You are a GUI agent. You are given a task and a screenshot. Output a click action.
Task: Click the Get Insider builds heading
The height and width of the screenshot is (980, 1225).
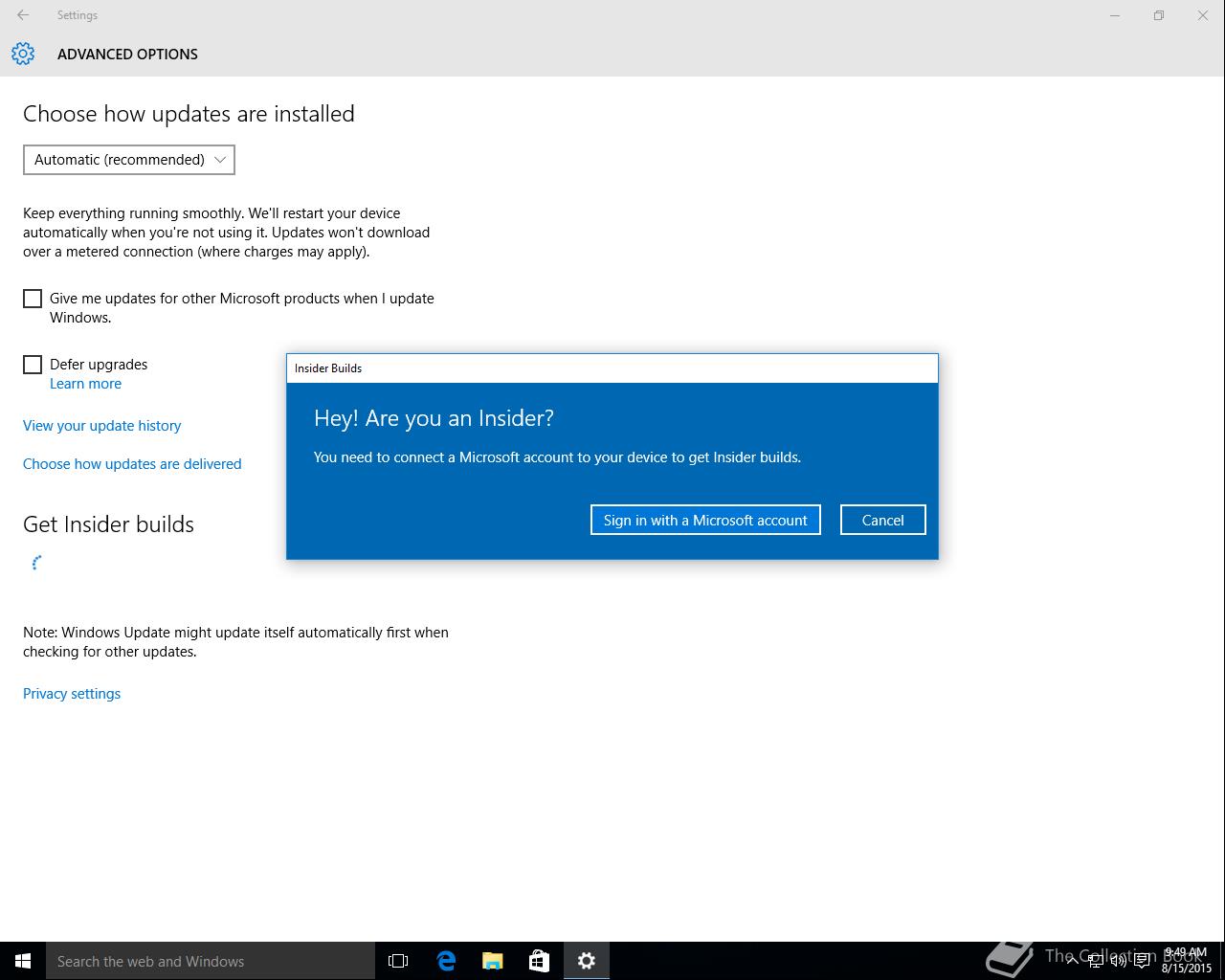click(108, 524)
